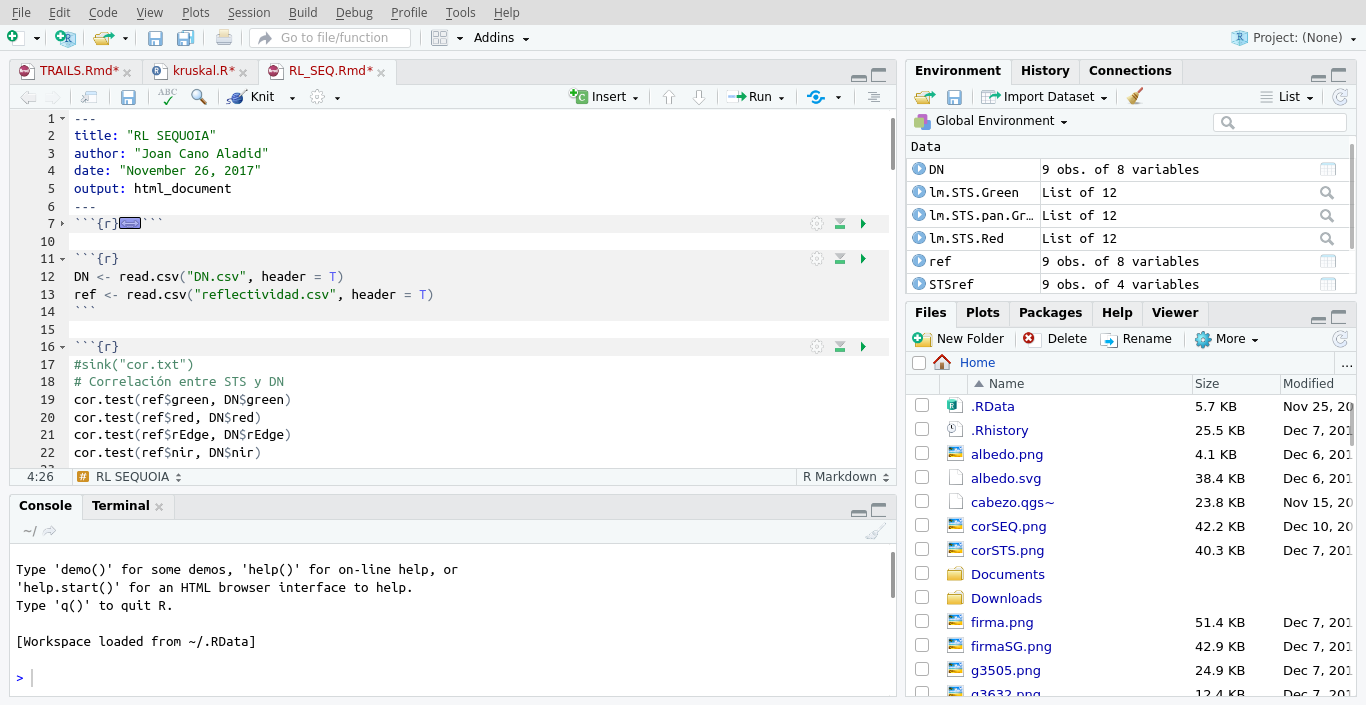1366x705 pixels.
Task: Switch to the History tab
Action: tap(1045, 71)
